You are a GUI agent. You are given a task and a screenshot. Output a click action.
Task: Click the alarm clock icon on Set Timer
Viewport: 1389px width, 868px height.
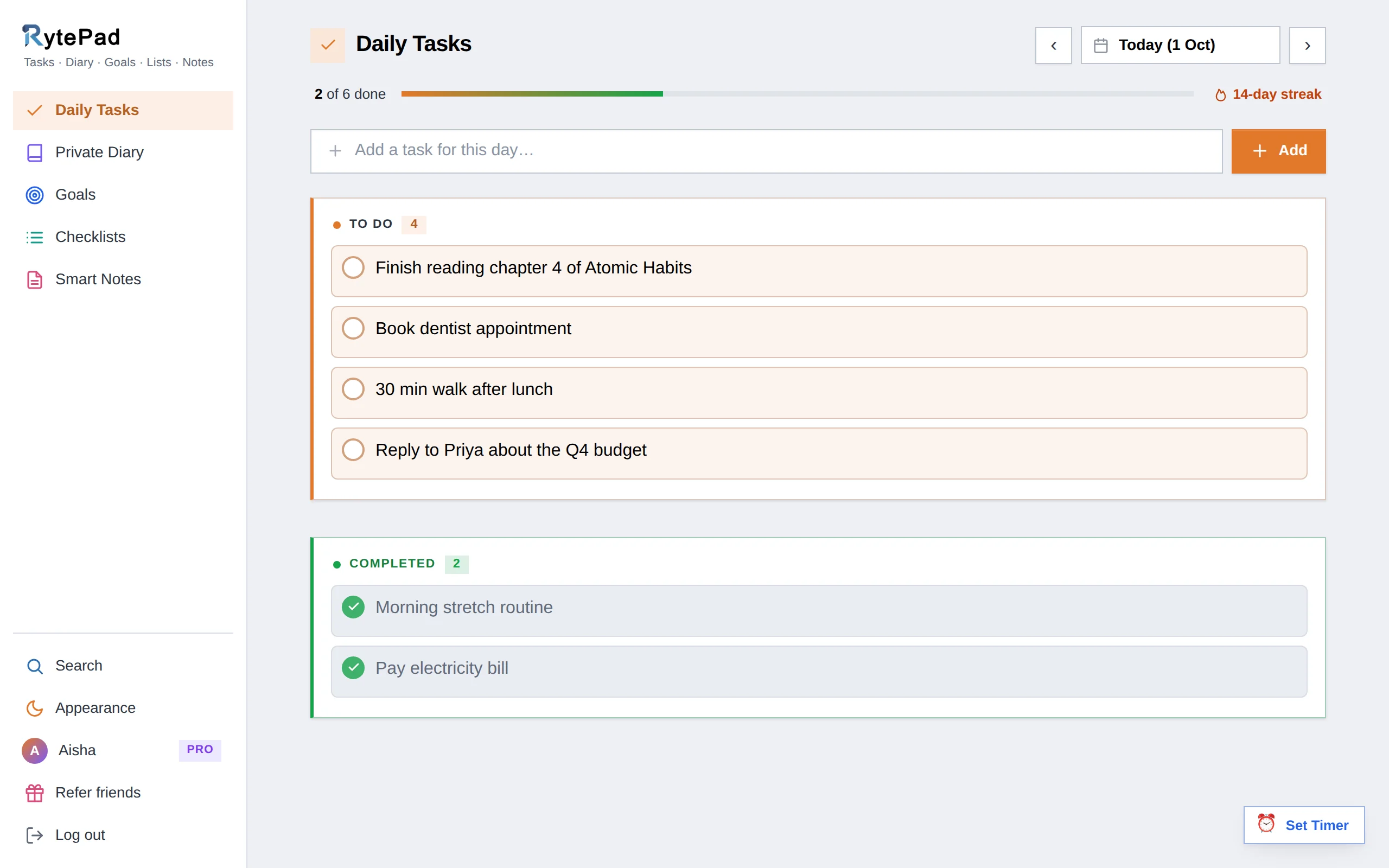coord(1266,823)
